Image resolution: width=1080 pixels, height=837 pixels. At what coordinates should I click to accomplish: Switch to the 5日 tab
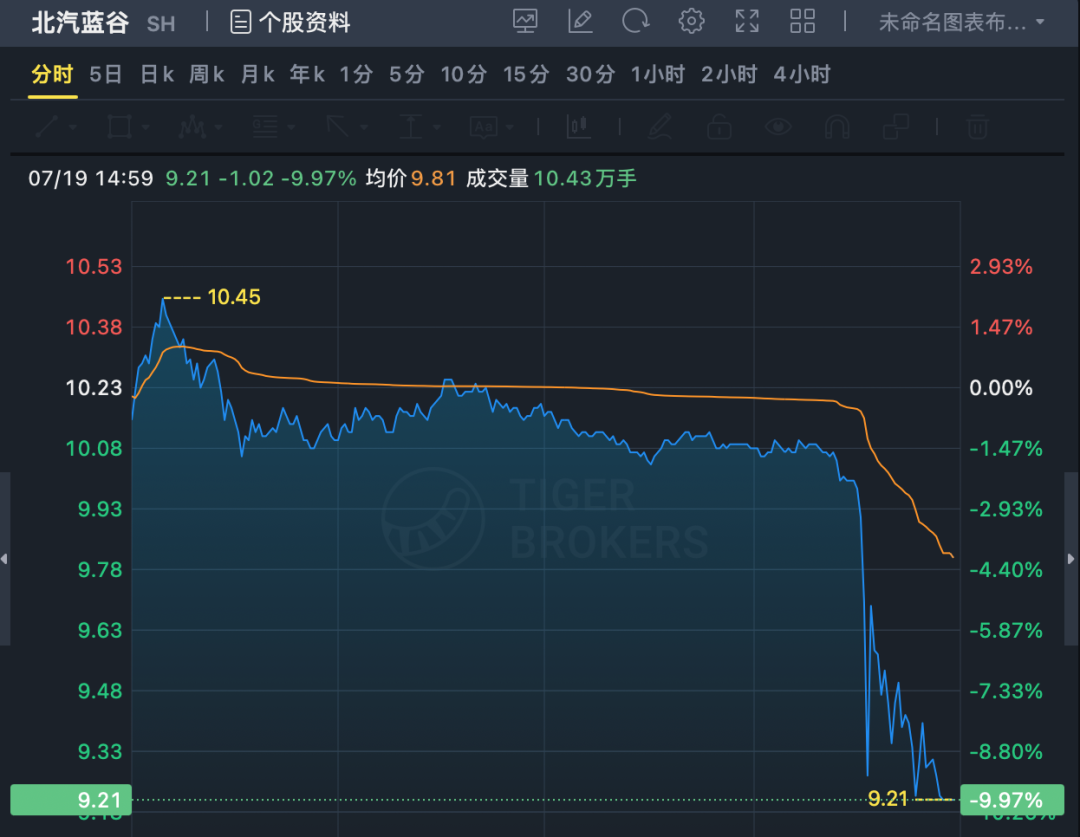105,74
